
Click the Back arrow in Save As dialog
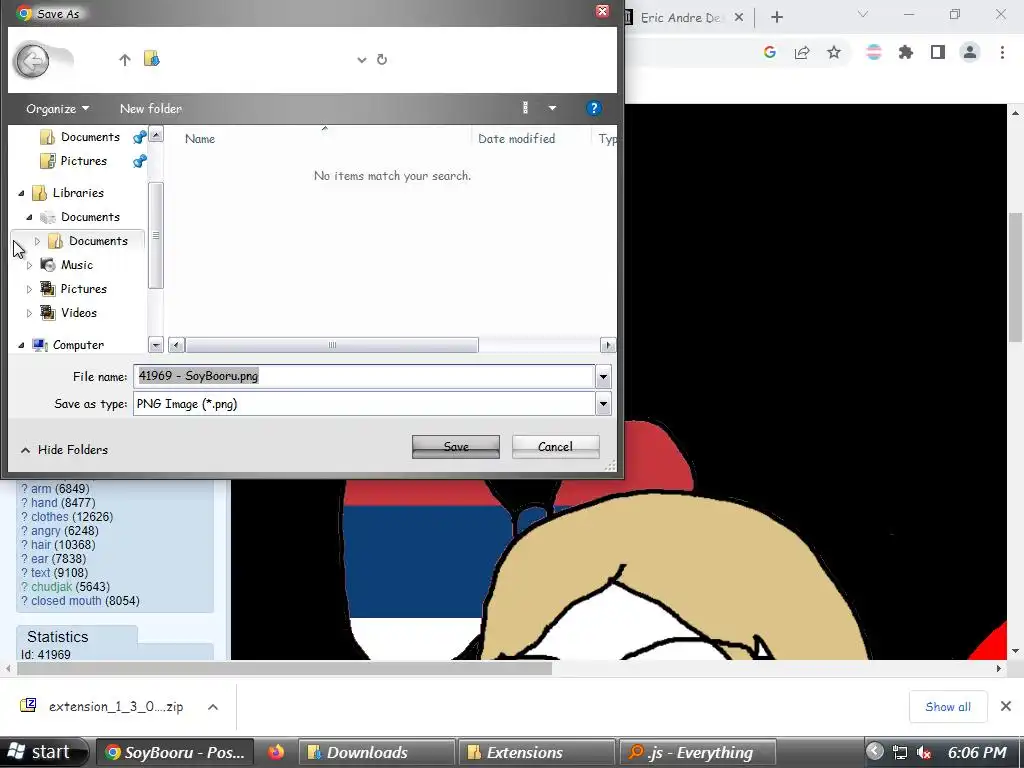click(31, 61)
